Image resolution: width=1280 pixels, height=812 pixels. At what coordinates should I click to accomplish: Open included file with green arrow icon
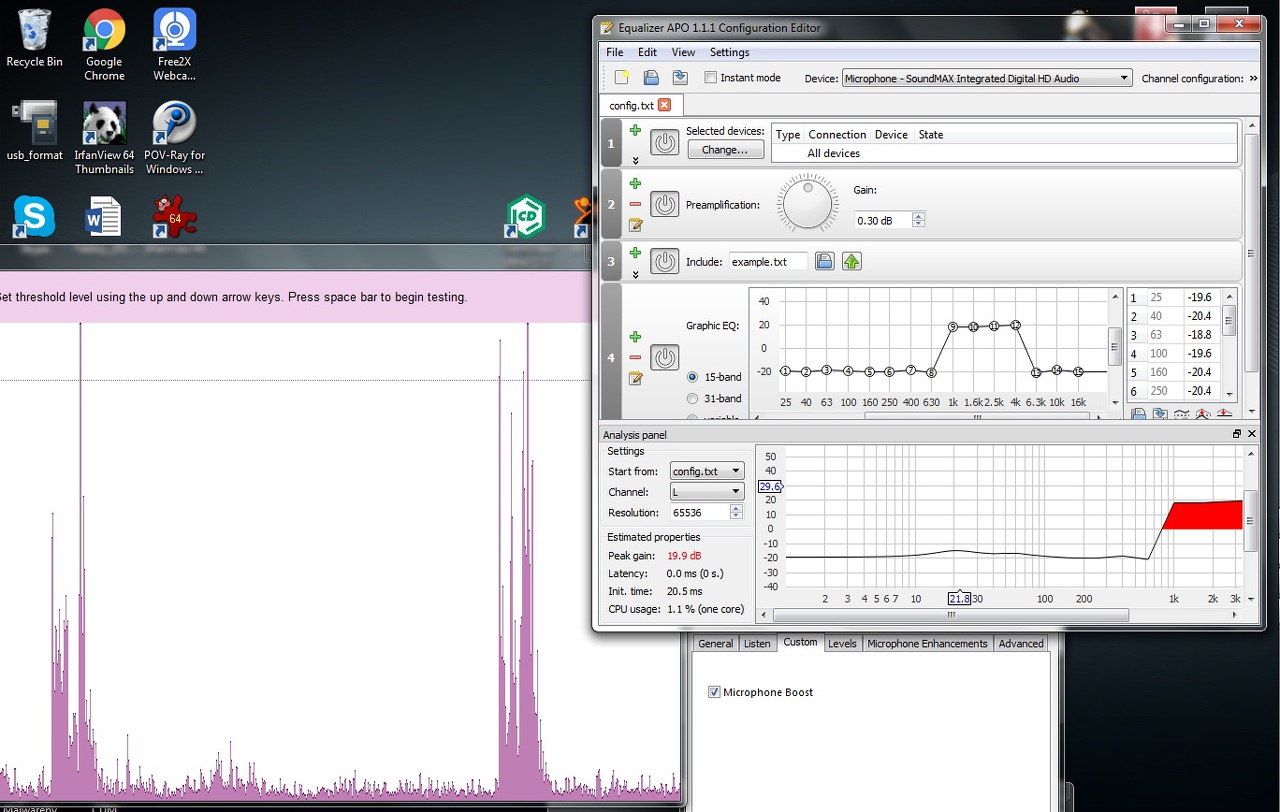(851, 262)
